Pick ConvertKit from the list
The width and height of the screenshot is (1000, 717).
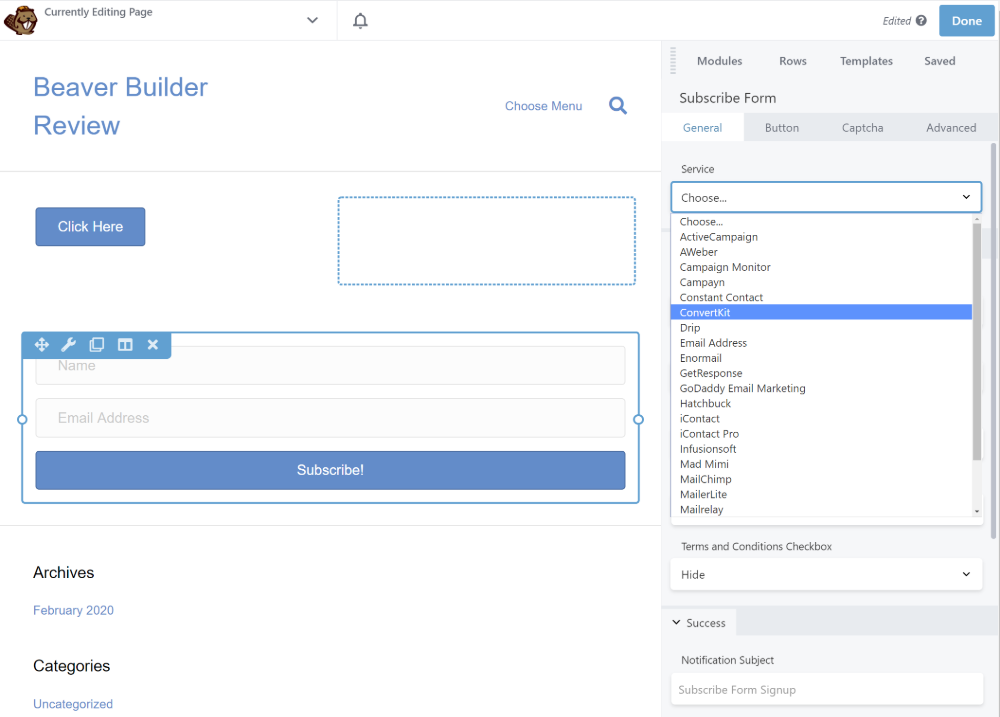pos(821,313)
